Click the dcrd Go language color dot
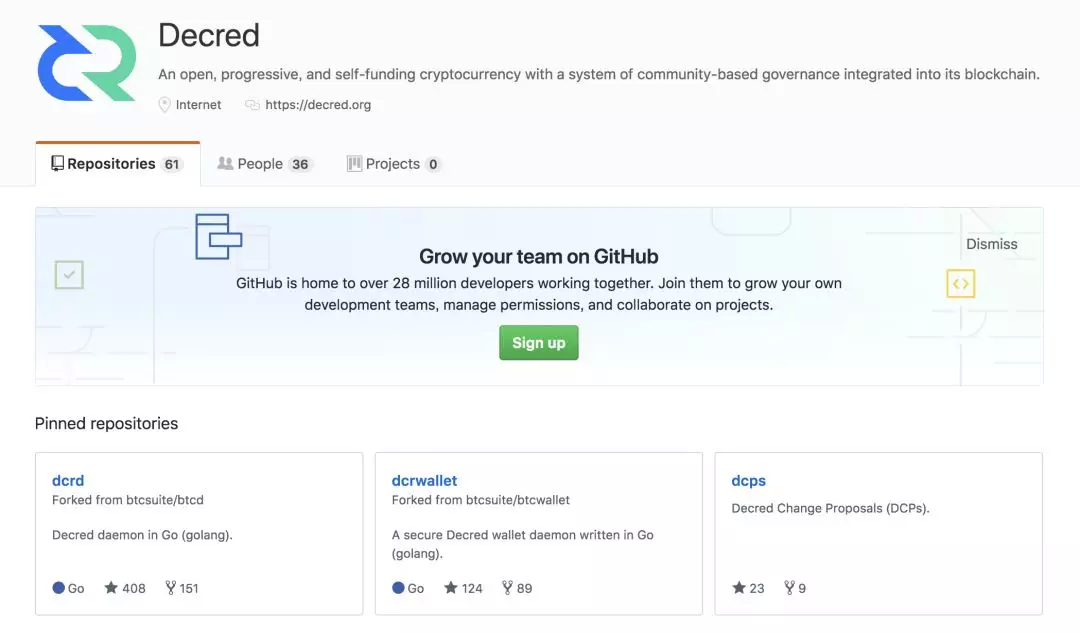 coord(59,588)
